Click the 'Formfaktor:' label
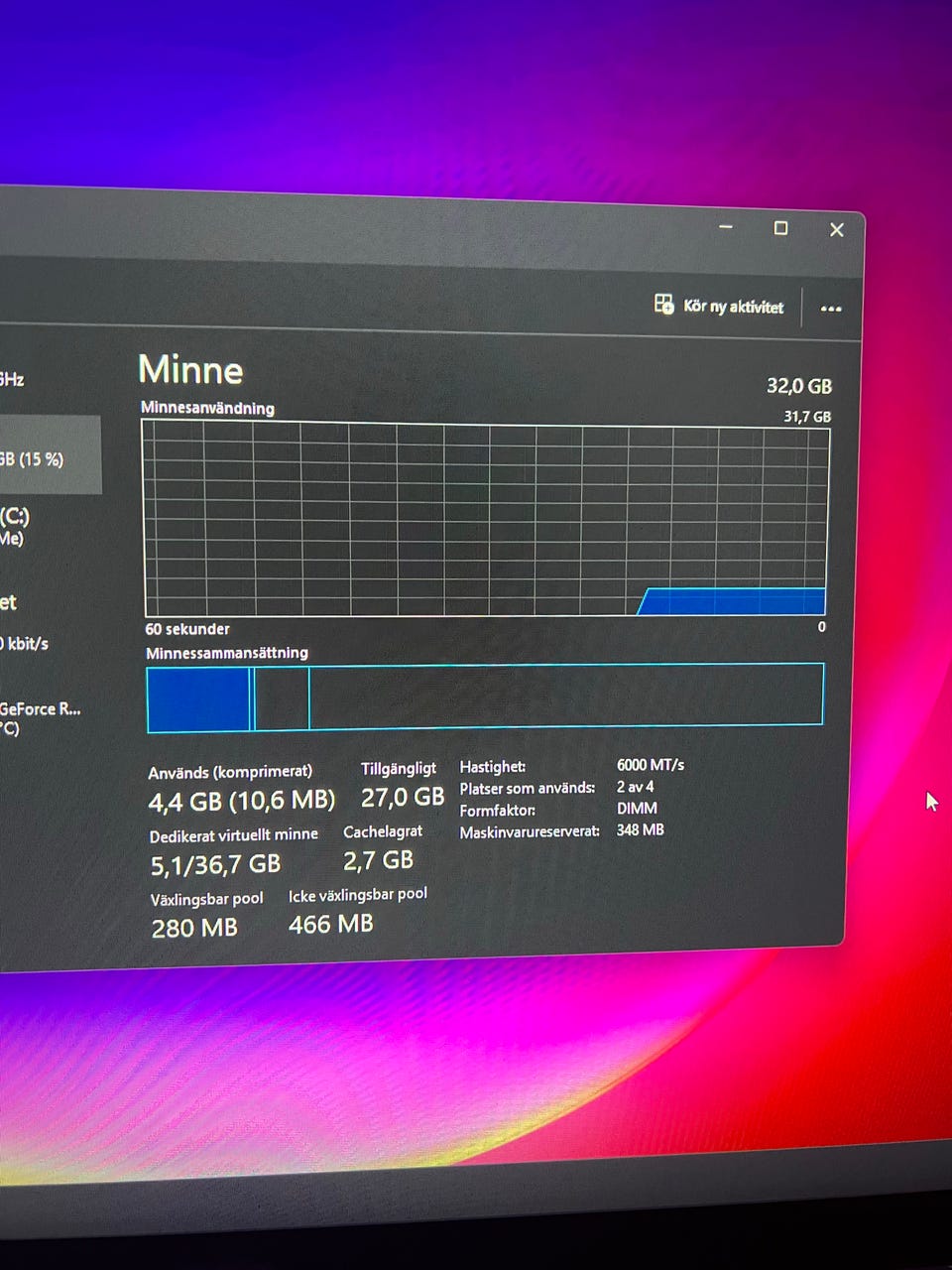952x1270 pixels. [498, 811]
